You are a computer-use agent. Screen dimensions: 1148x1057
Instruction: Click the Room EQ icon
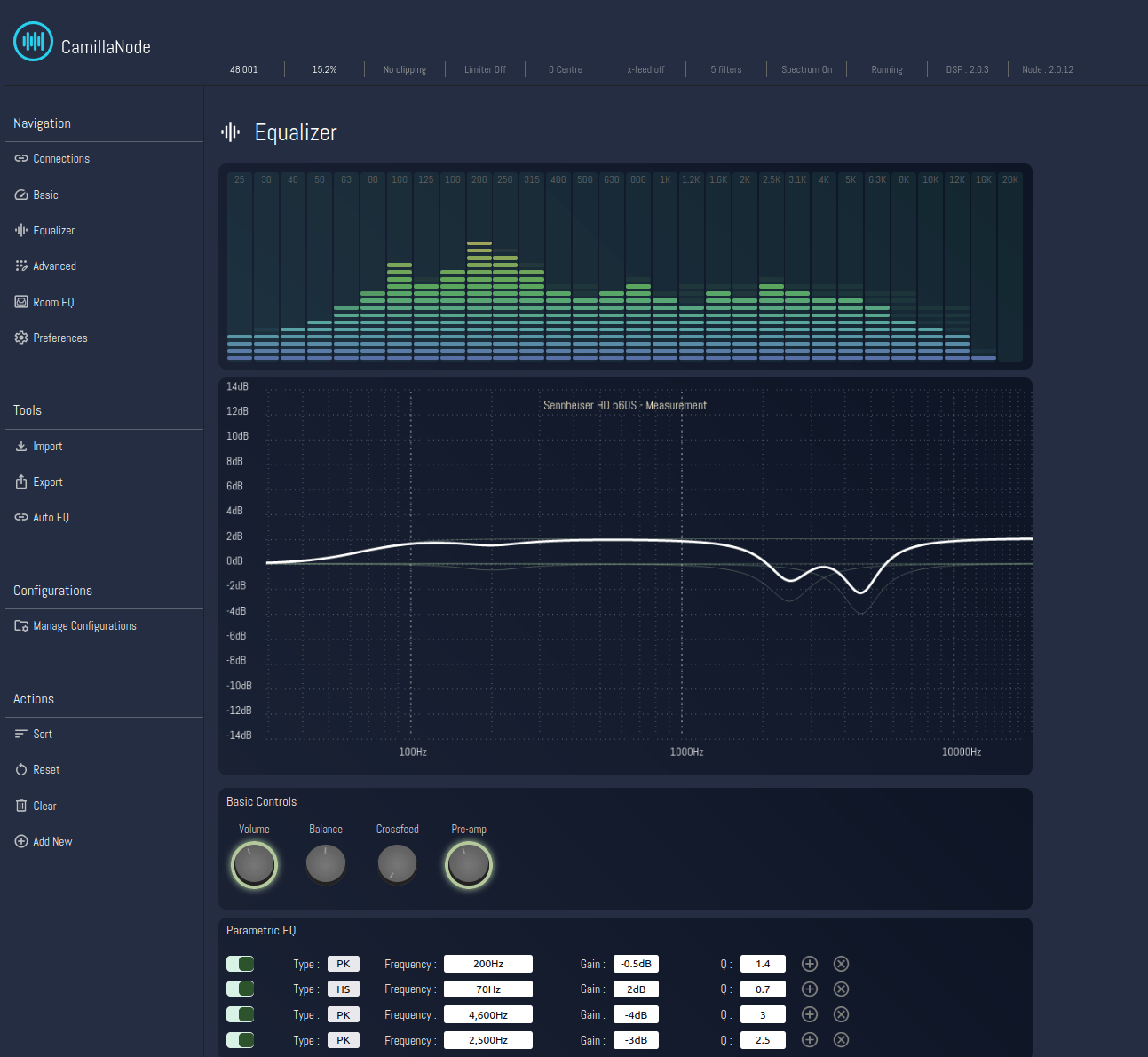21,302
